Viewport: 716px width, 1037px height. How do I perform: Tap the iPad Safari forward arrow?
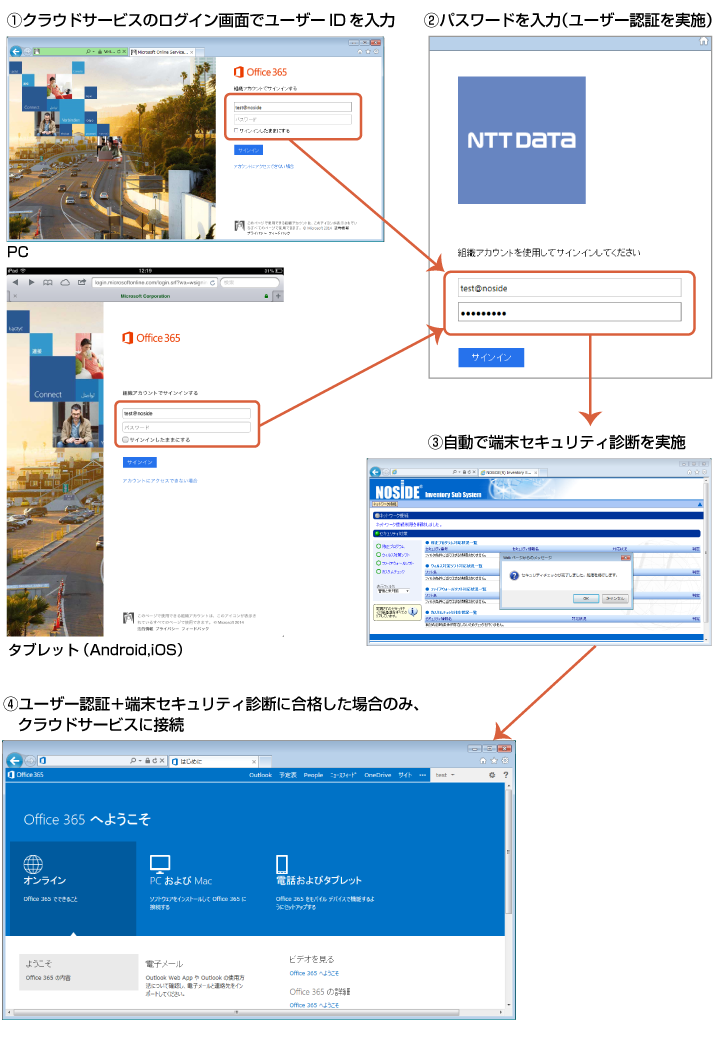coord(31,282)
